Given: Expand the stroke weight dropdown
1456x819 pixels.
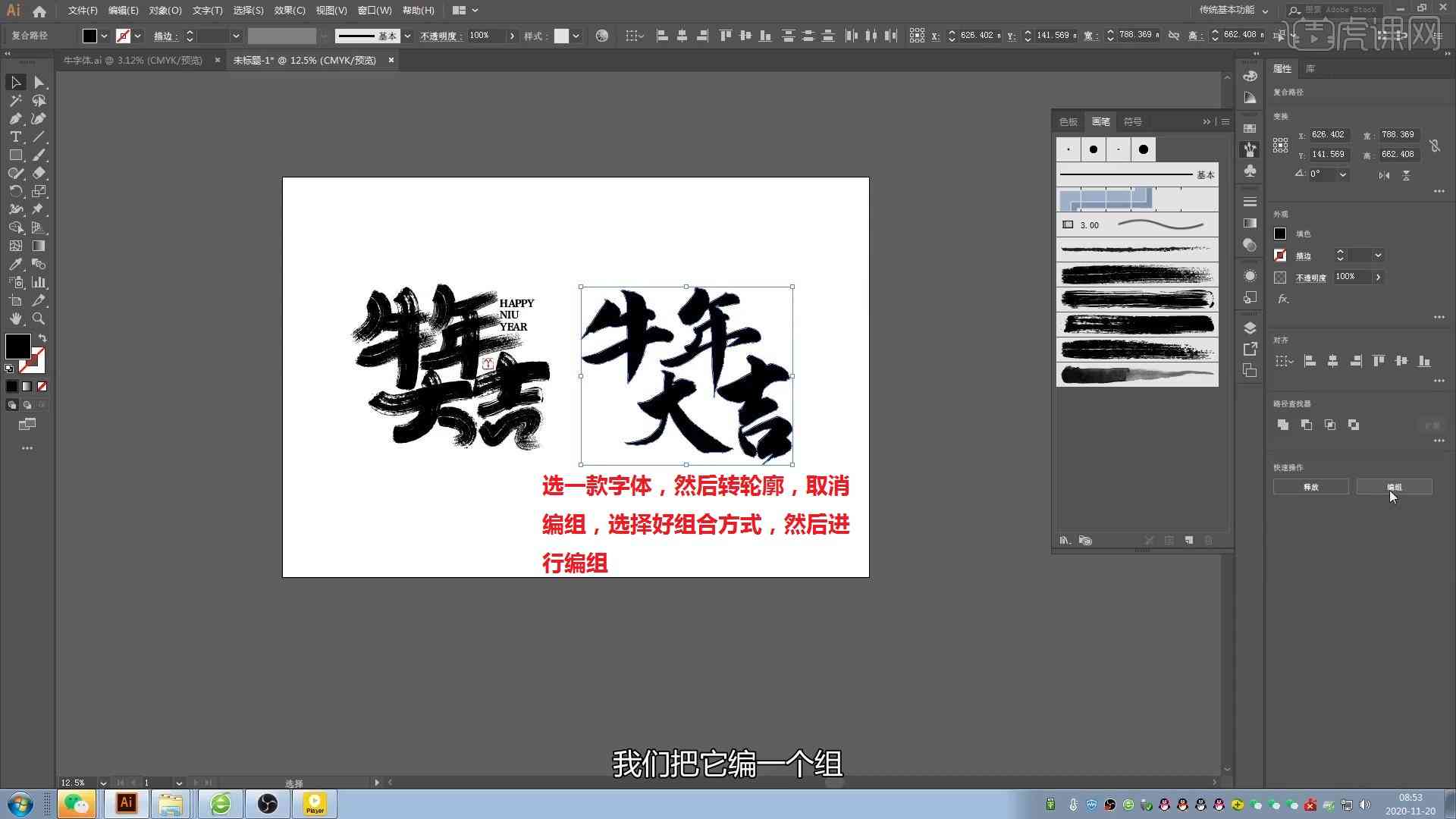Looking at the screenshot, I should (234, 36).
